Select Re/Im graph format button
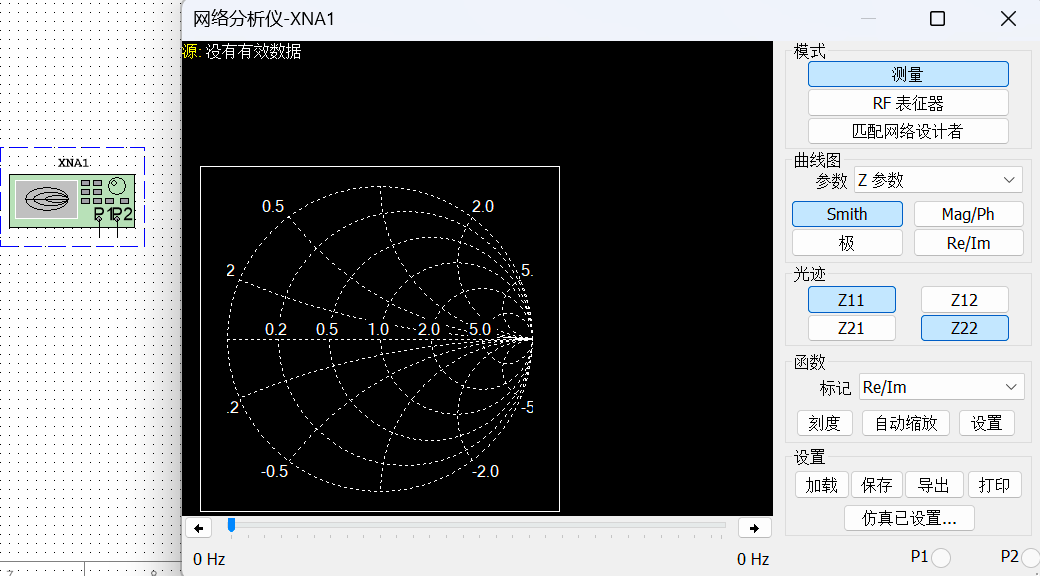This screenshot has height=576, width=1040. pos(968,243)
